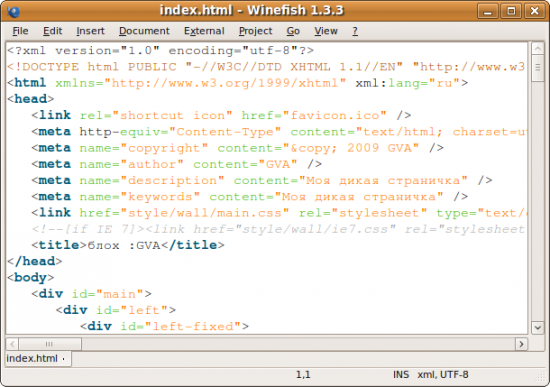The width and height of the screenshot is (550, 387).
Task: Click the vertical scrollbar thumb
Action: tap(537, 68)
